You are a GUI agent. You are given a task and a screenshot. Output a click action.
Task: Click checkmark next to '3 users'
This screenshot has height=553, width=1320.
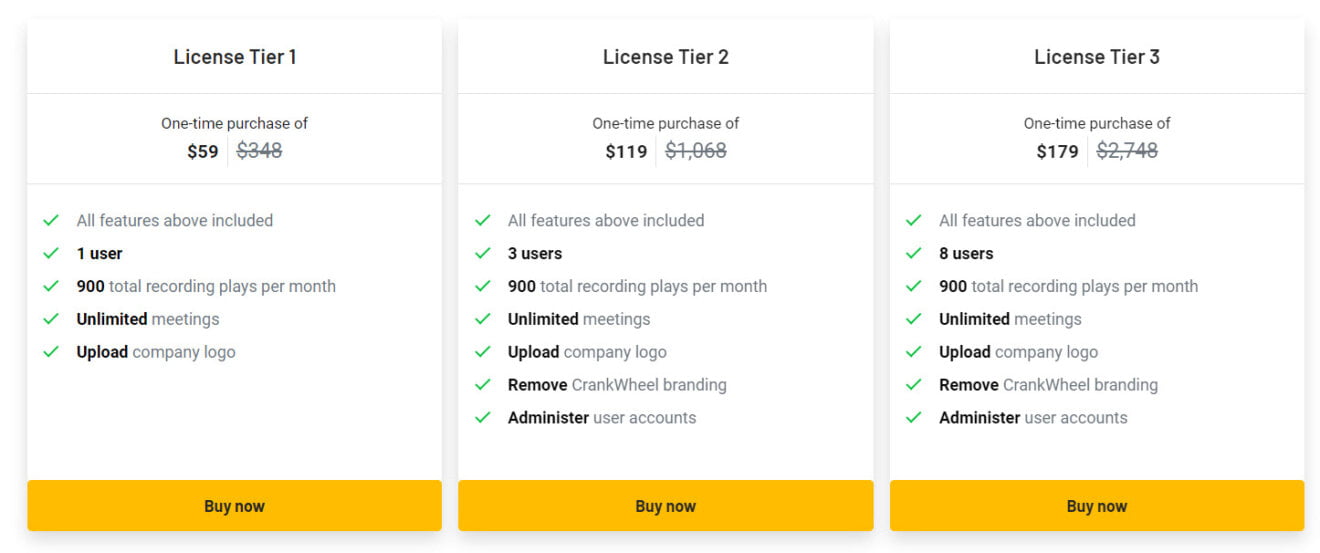483,253
